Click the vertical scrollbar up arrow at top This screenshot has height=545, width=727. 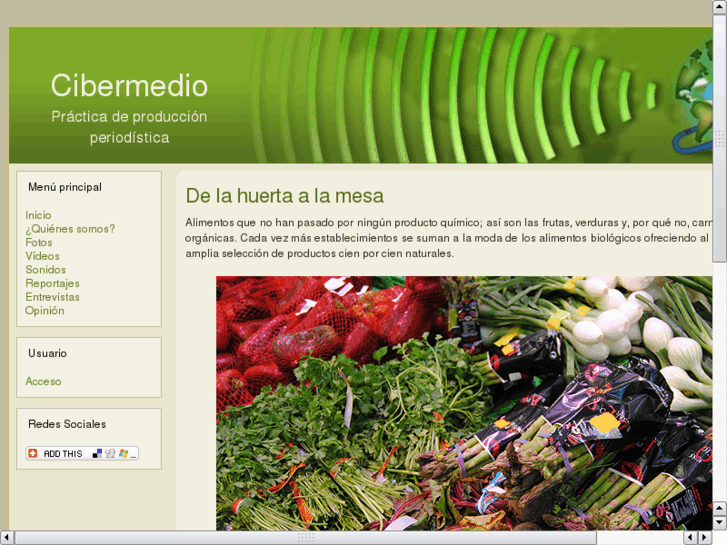tap(720, 6)
